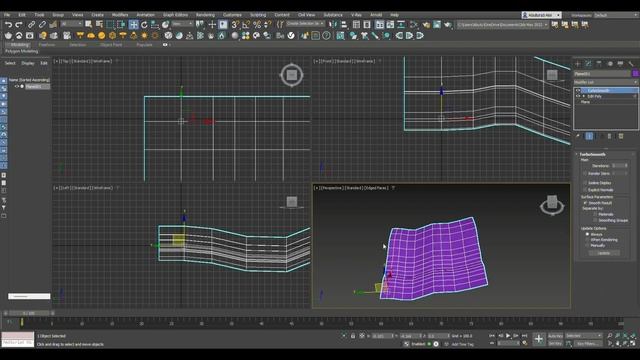Switch to the Freeform ribbon tab
The width and height of the screenshot is (640, 360).
pyautogui.click(x=47, y=45)
